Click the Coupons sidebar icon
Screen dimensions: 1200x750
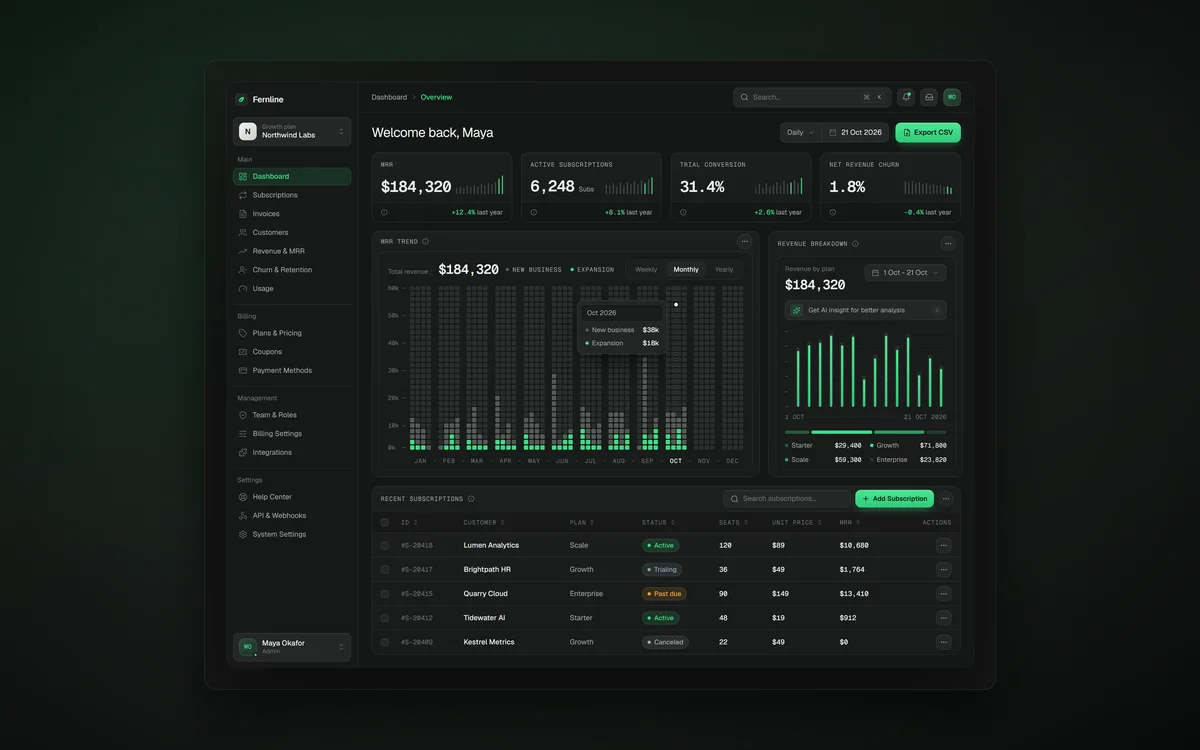[243, 352]
